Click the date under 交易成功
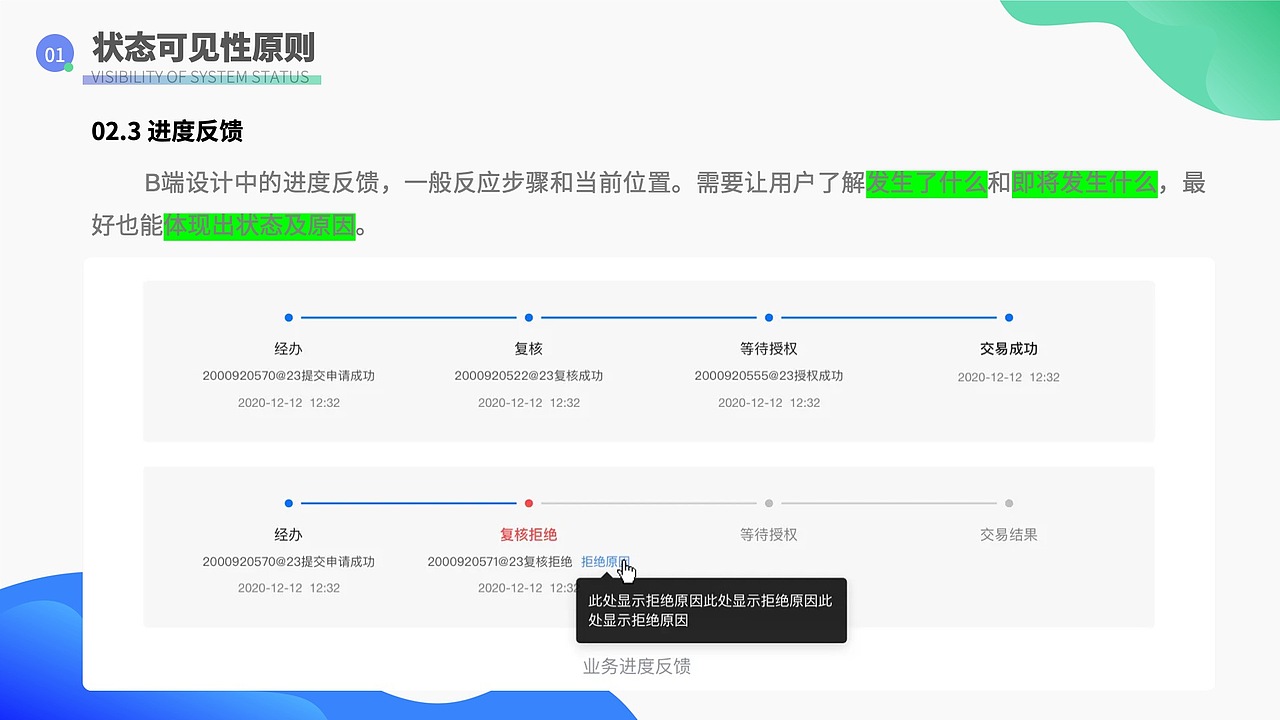The image size is (1280, 720). click(x=1009, y=377)
